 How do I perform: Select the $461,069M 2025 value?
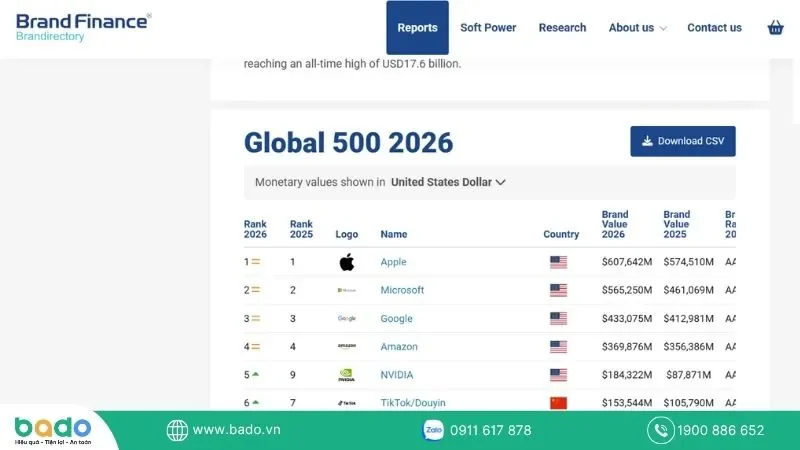click(x=688, y=290)
